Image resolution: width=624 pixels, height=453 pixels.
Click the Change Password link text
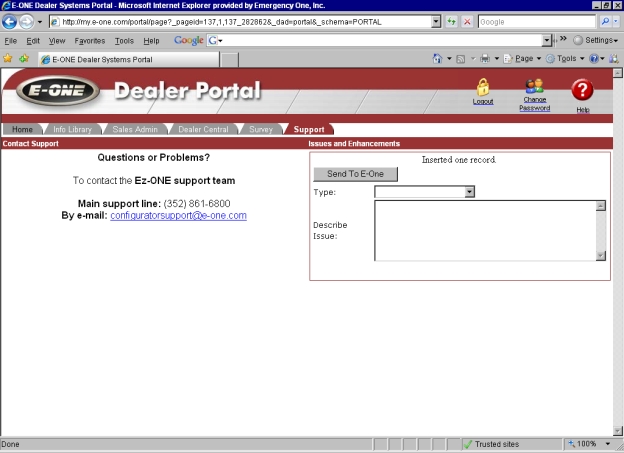point(534,103)
